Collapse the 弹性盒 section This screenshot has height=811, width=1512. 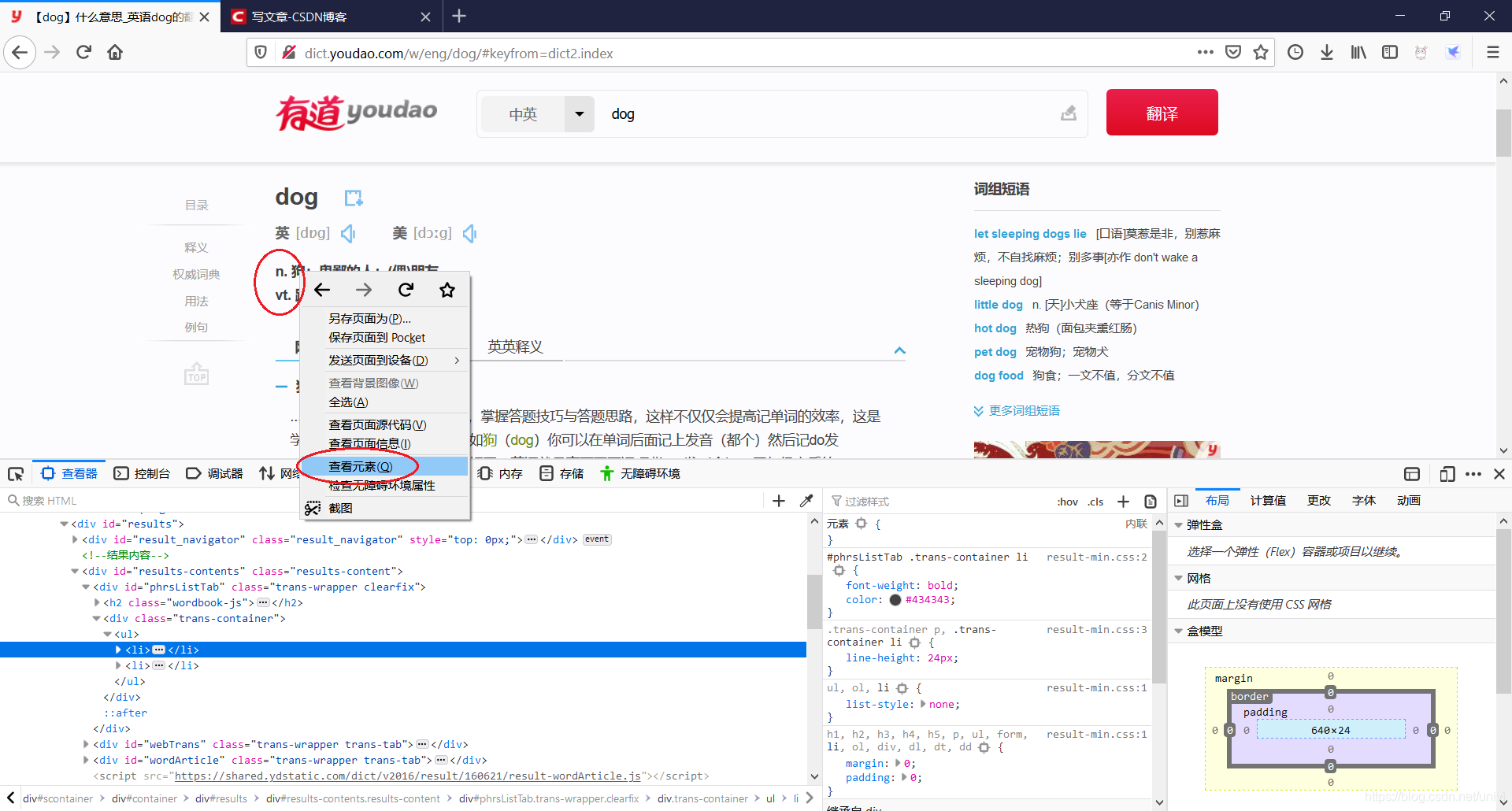[1178, 525]
